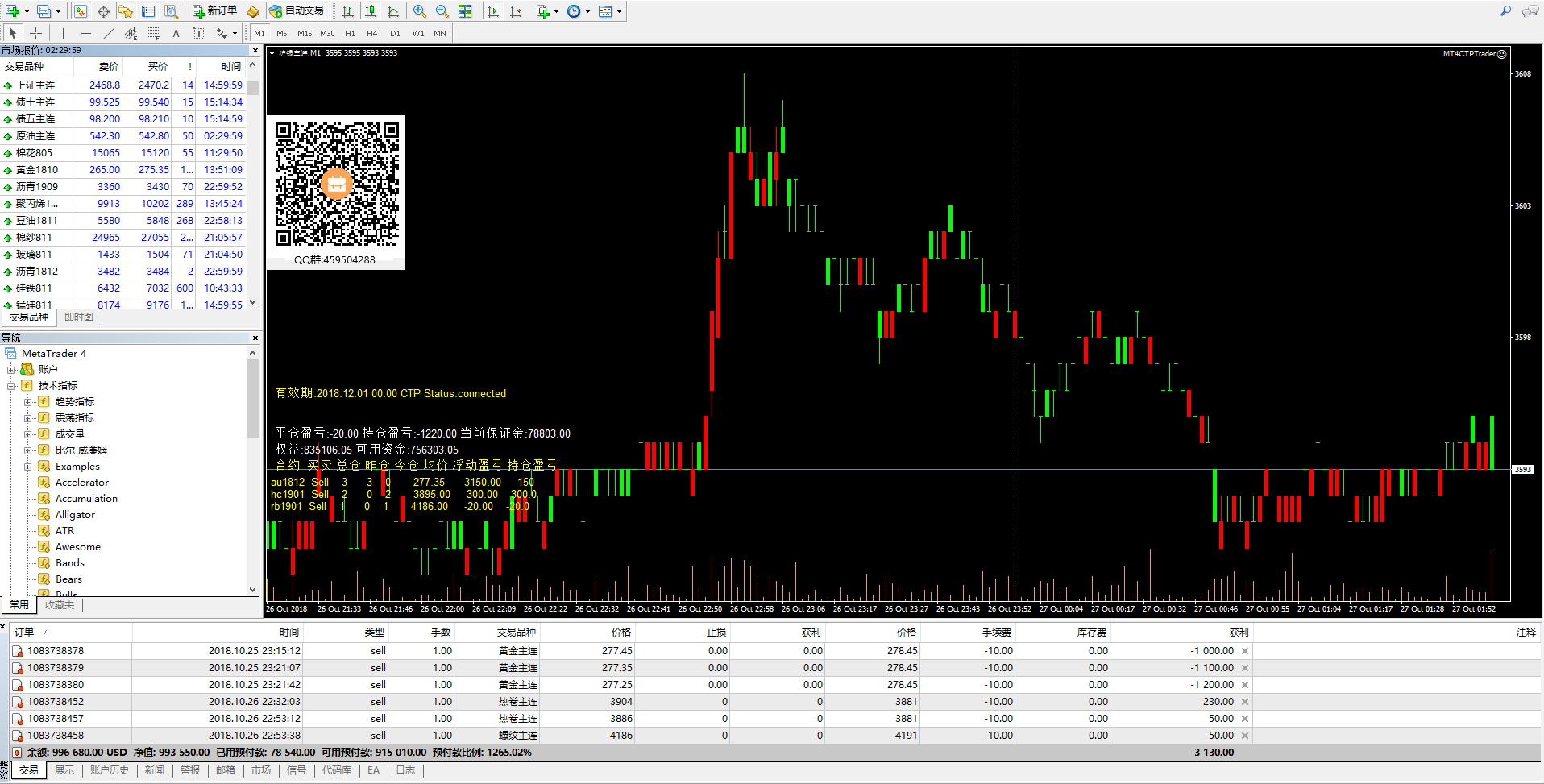Click the 新订单 new order button
Image resolution: width=1544 pixels, height=784 pixels.
click(214, 11)
